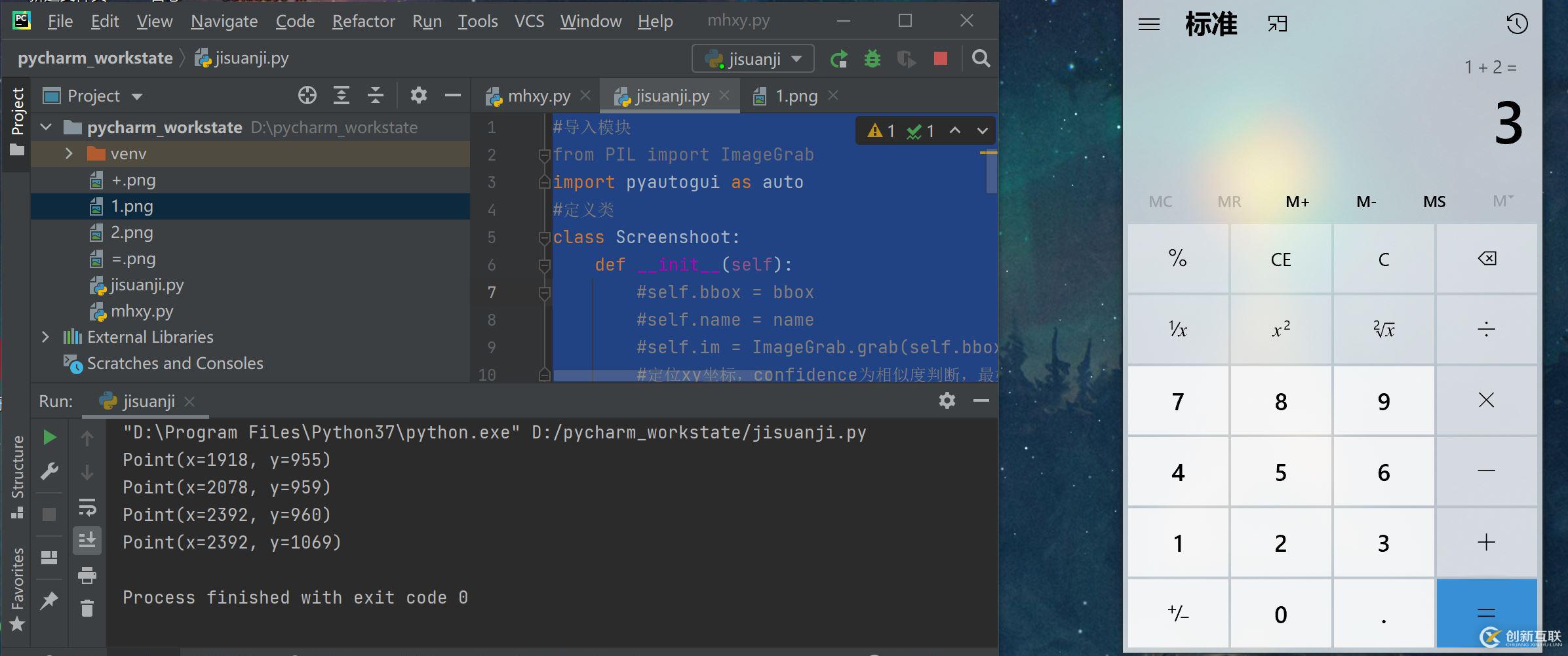1568x656 pixels.
Task: Open the jisuanji run configuration dropdown
Action: (x=753, y=59)
